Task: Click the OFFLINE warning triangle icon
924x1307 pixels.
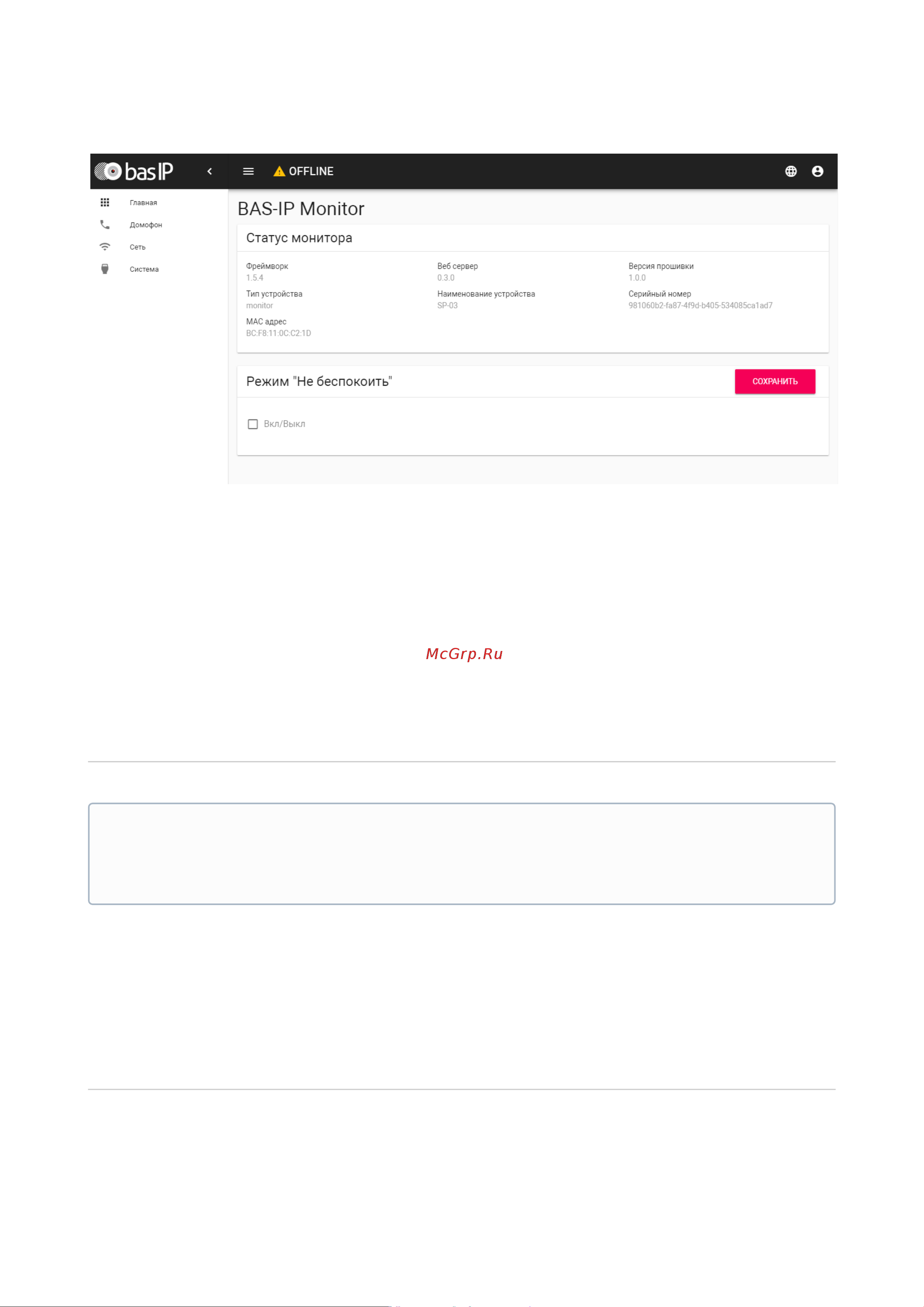Action: [x=279, y=171]
